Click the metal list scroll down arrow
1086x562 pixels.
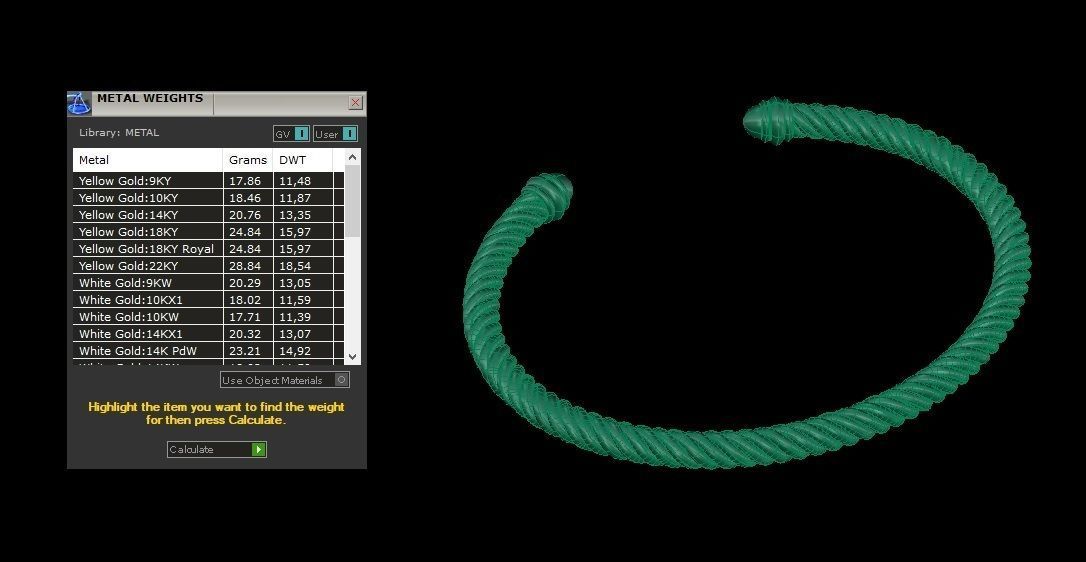click(x=353, y=357)
